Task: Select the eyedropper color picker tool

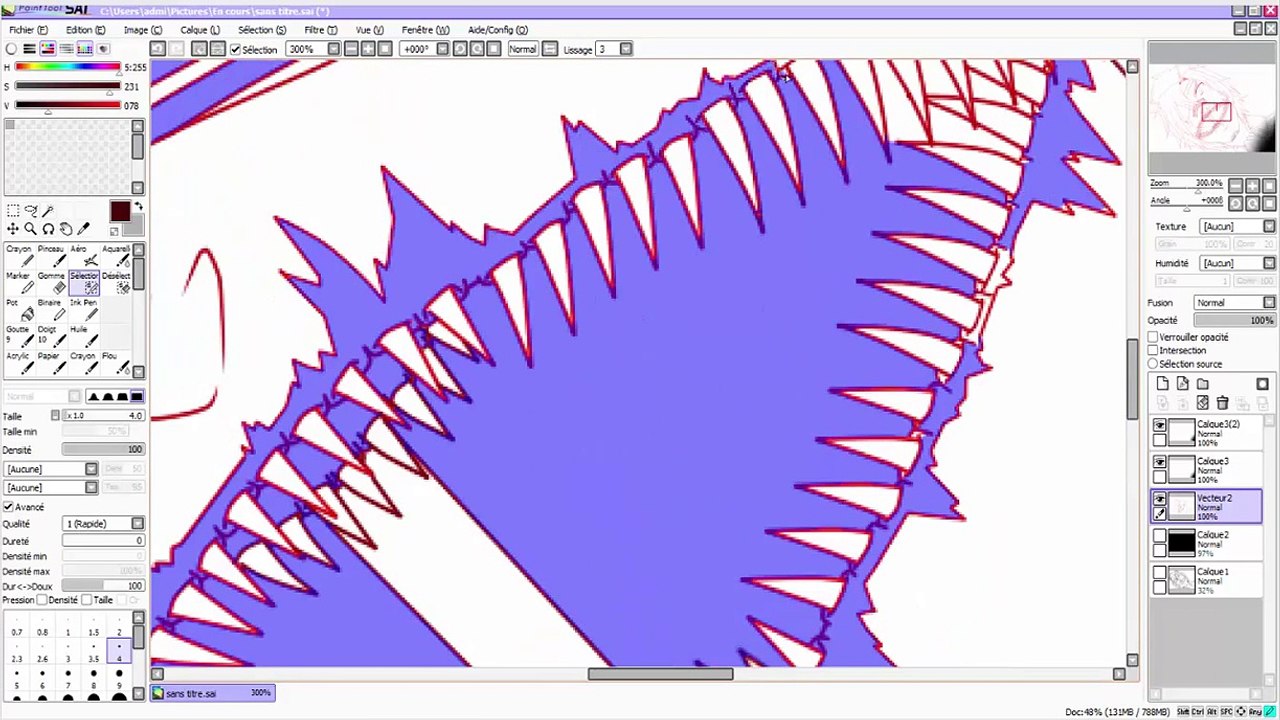Action: pyautogui.click(x=84, y=229)
